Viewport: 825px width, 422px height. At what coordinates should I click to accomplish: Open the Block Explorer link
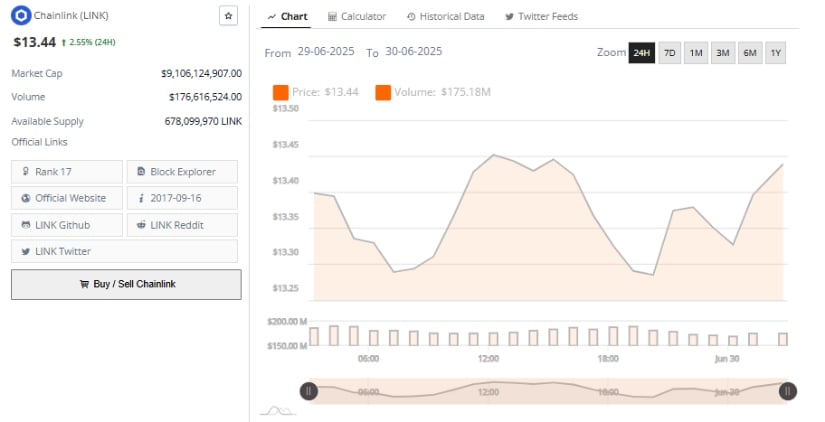[182, 172]
